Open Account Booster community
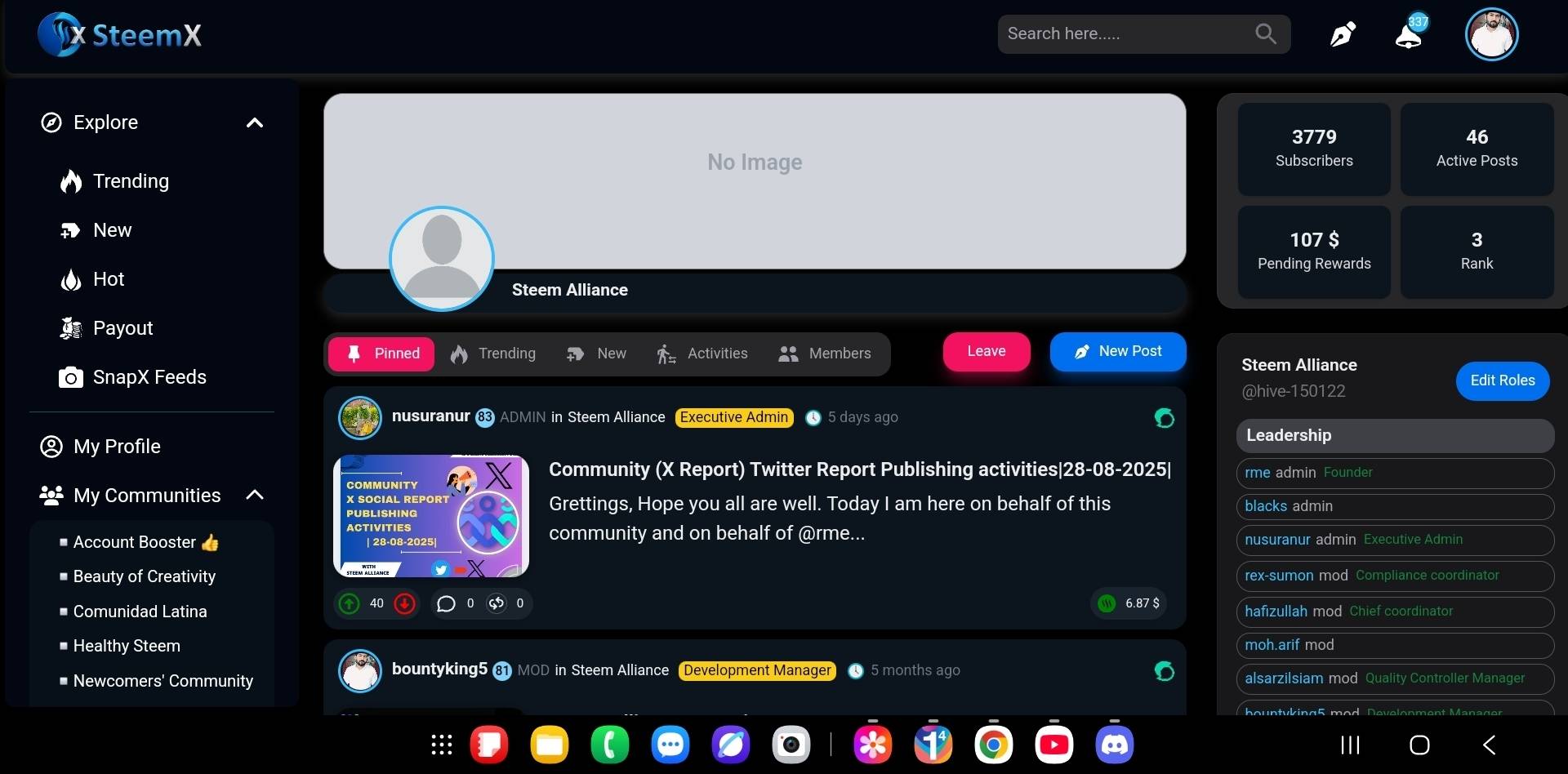The image size is (1568, 774). pyautogui.click(x=145, y=542)
